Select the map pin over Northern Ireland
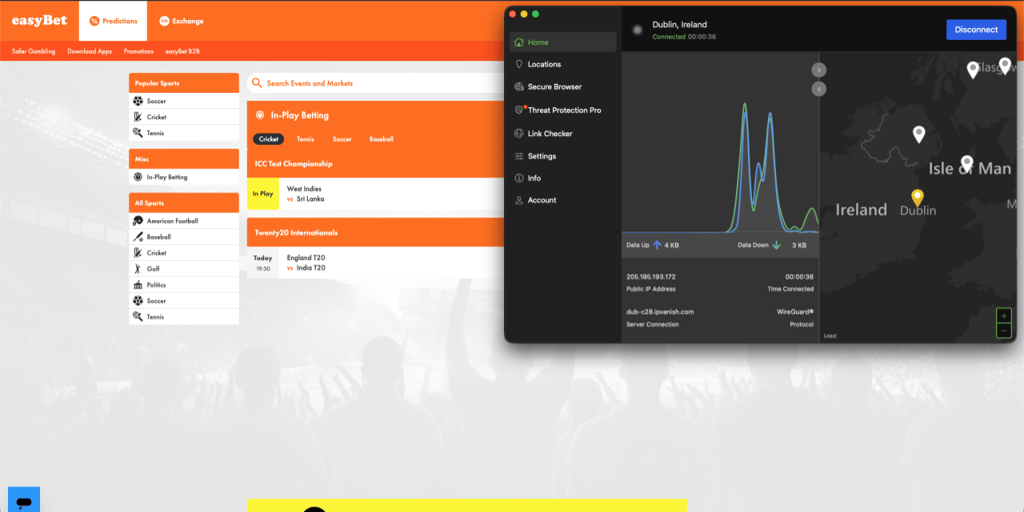The height and width of the screenshot is (512, 1024). (x=919, y=135)
